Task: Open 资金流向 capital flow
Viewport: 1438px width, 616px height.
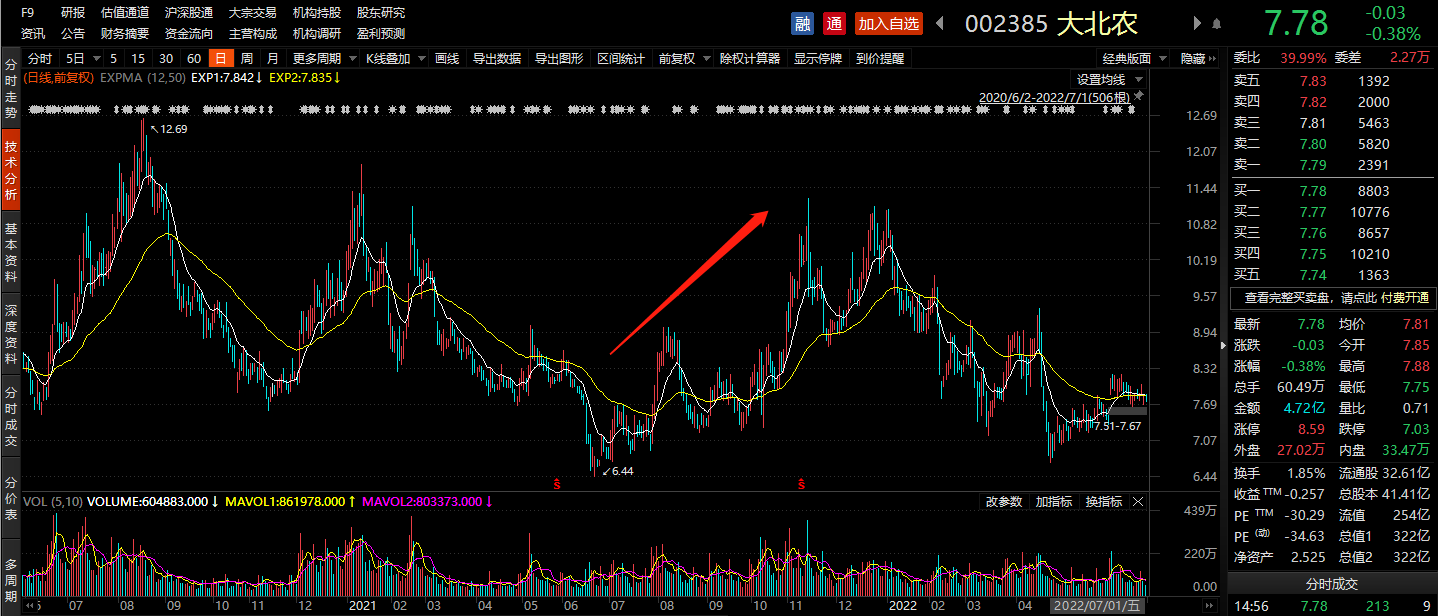Action: pyautogui.click(x=189, y=33)
